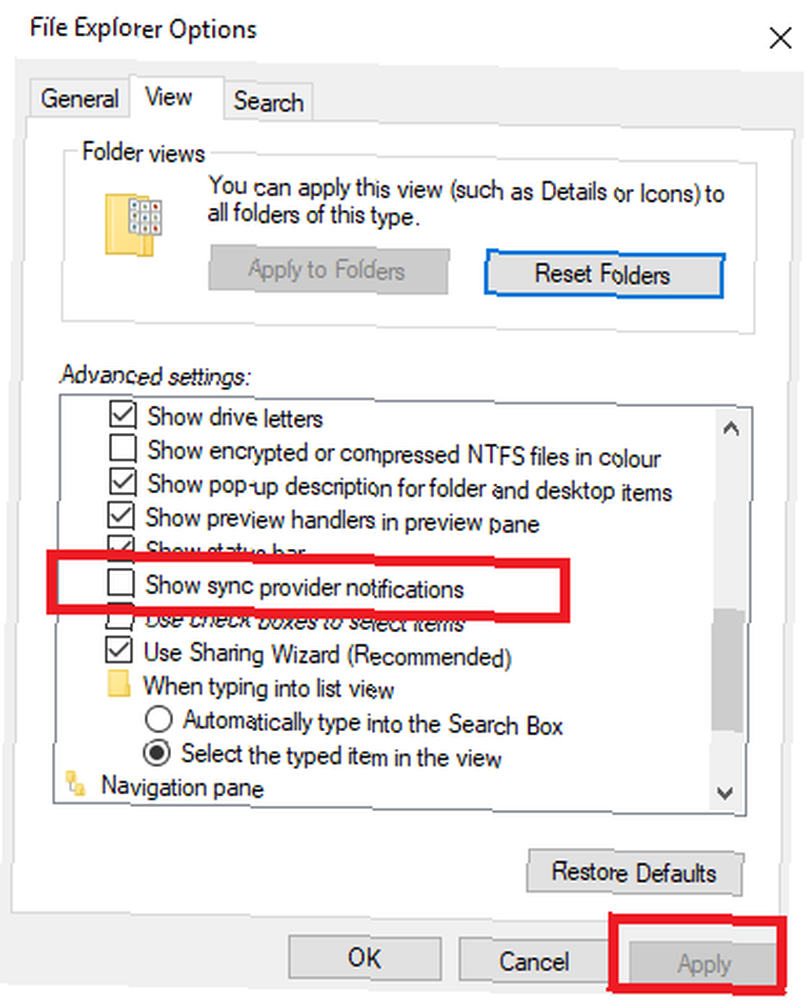The width and height of the screenshot is (806, 1000).
Task: Switch to the General tab
Action: [x=80, y=99]
